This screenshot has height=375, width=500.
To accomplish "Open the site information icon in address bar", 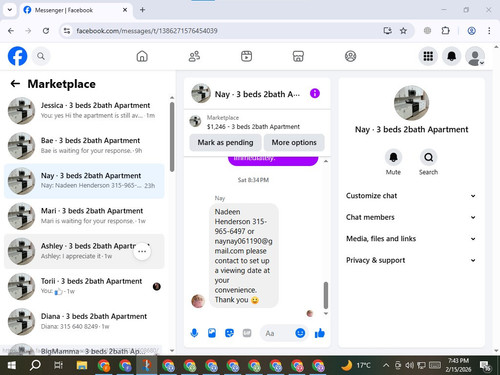I will coord(67,31).
